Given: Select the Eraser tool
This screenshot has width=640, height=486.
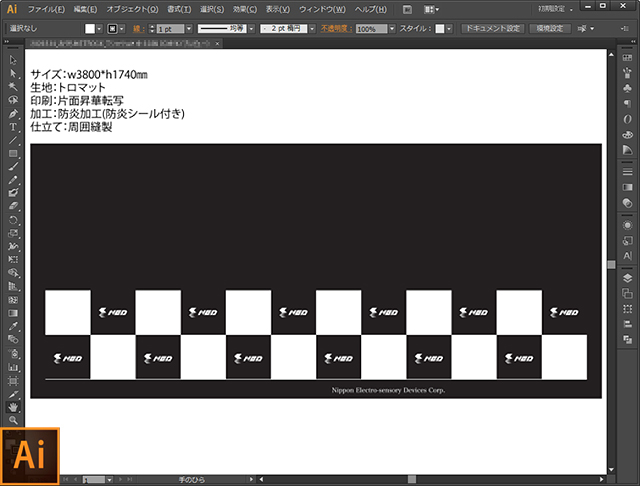Looking at the screenshot, I should [x=13, y=206].
